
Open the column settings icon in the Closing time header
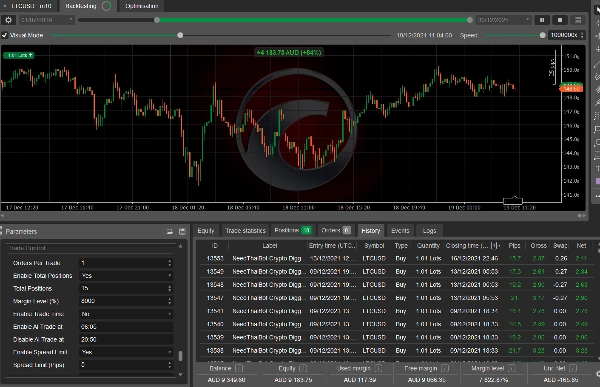[494, 245]
